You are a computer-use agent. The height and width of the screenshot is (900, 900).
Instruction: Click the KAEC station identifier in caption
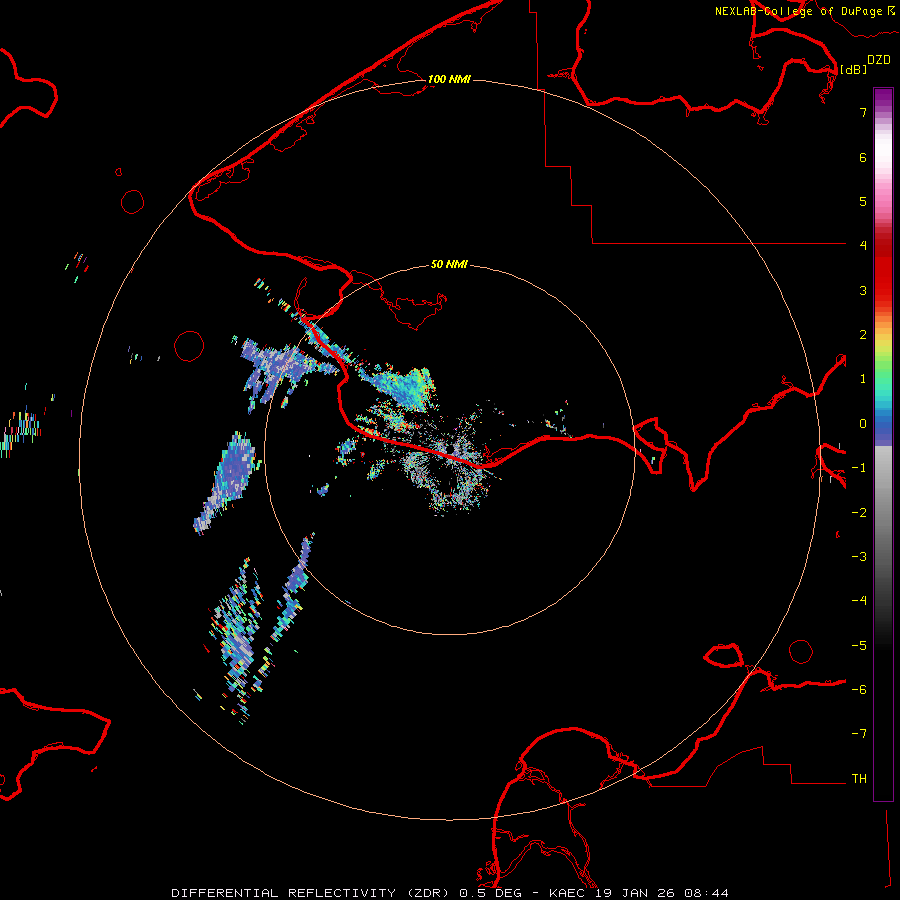(x=565, y=893)
